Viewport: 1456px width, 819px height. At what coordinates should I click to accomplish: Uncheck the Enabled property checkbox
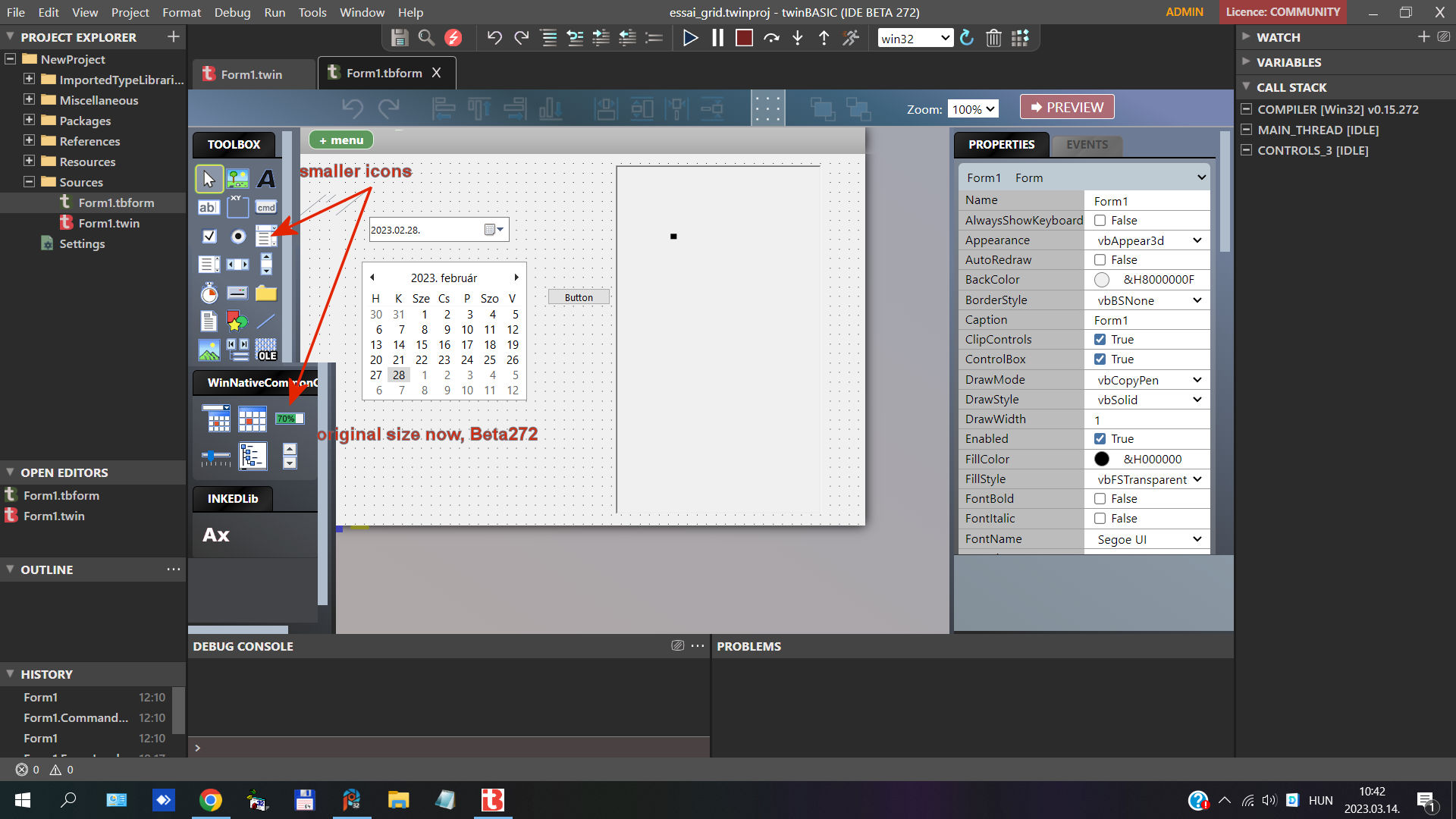click(1100, 439)
